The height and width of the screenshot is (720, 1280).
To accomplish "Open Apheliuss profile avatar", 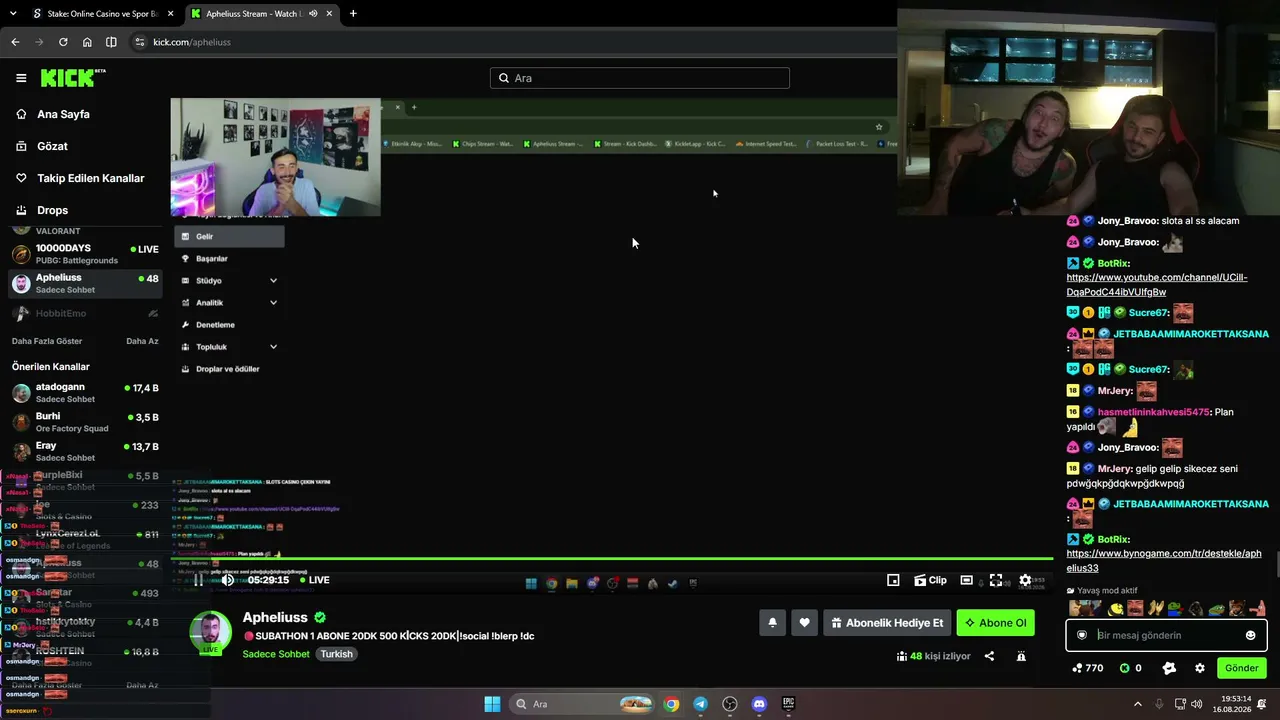I will point(211,632).
